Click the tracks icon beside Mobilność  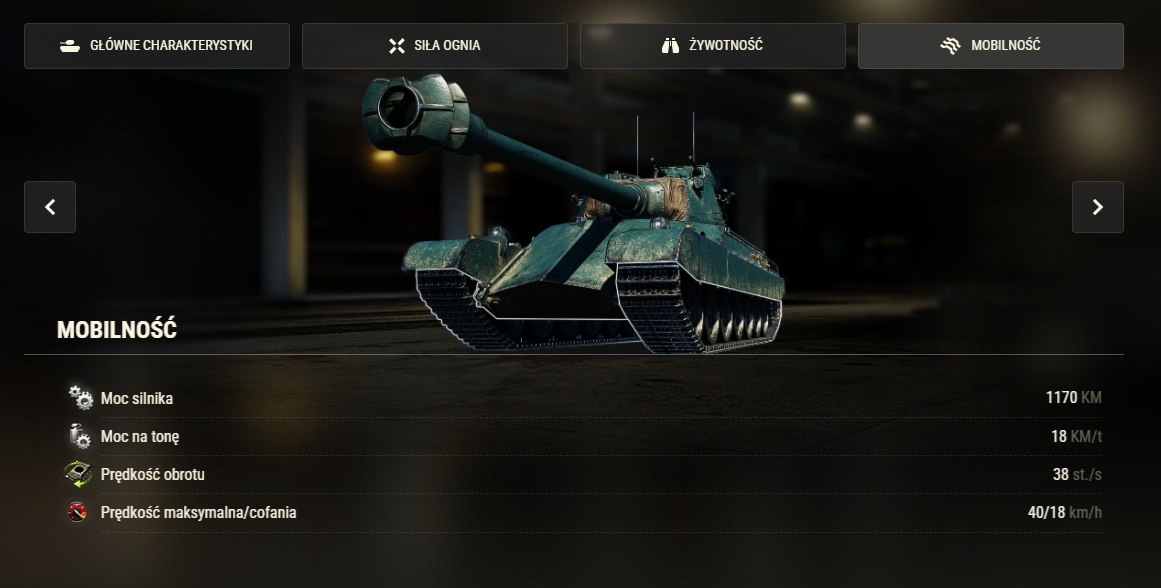(x=950, y=46)
